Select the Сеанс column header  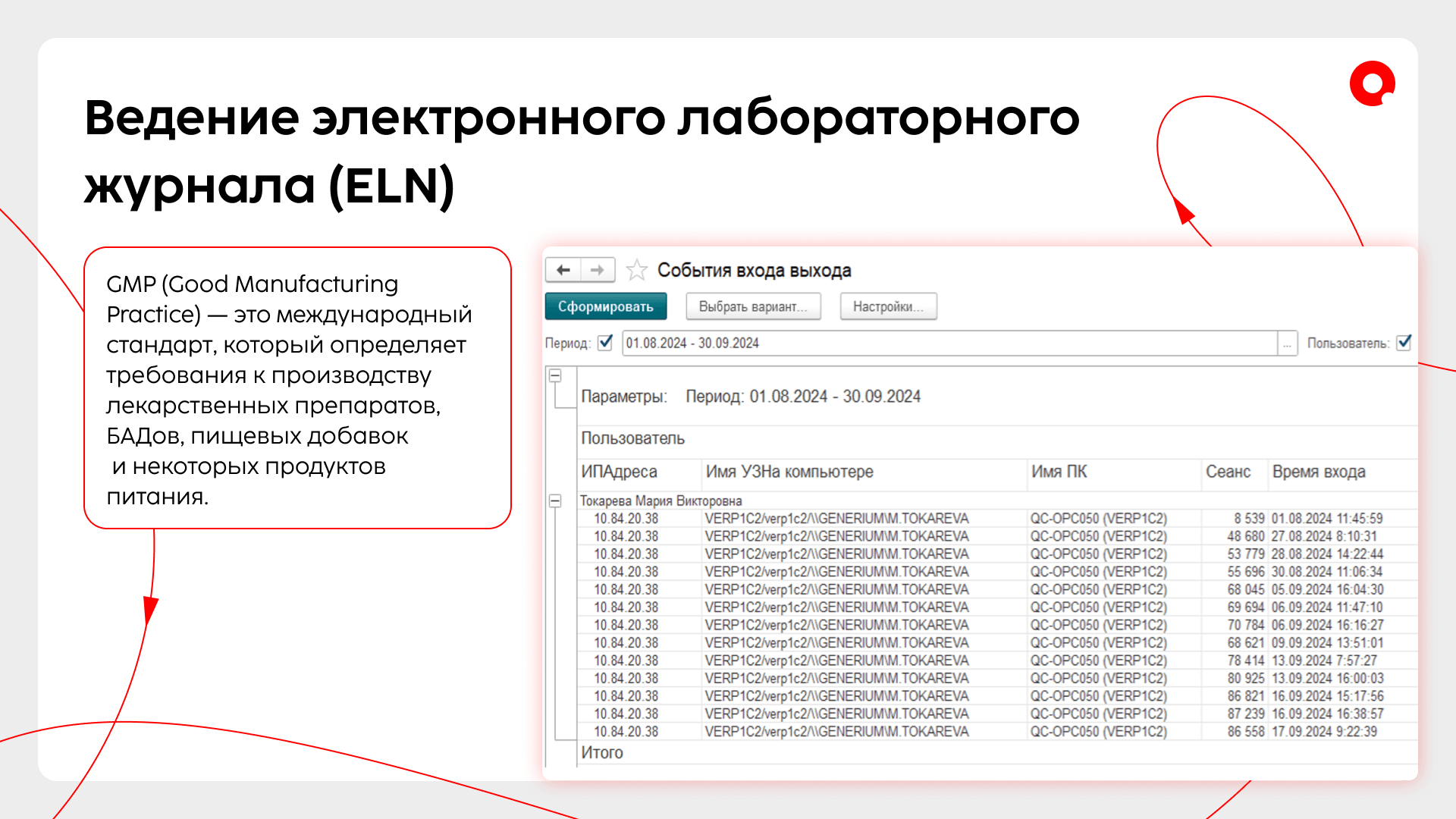(x=1228, y=472)
